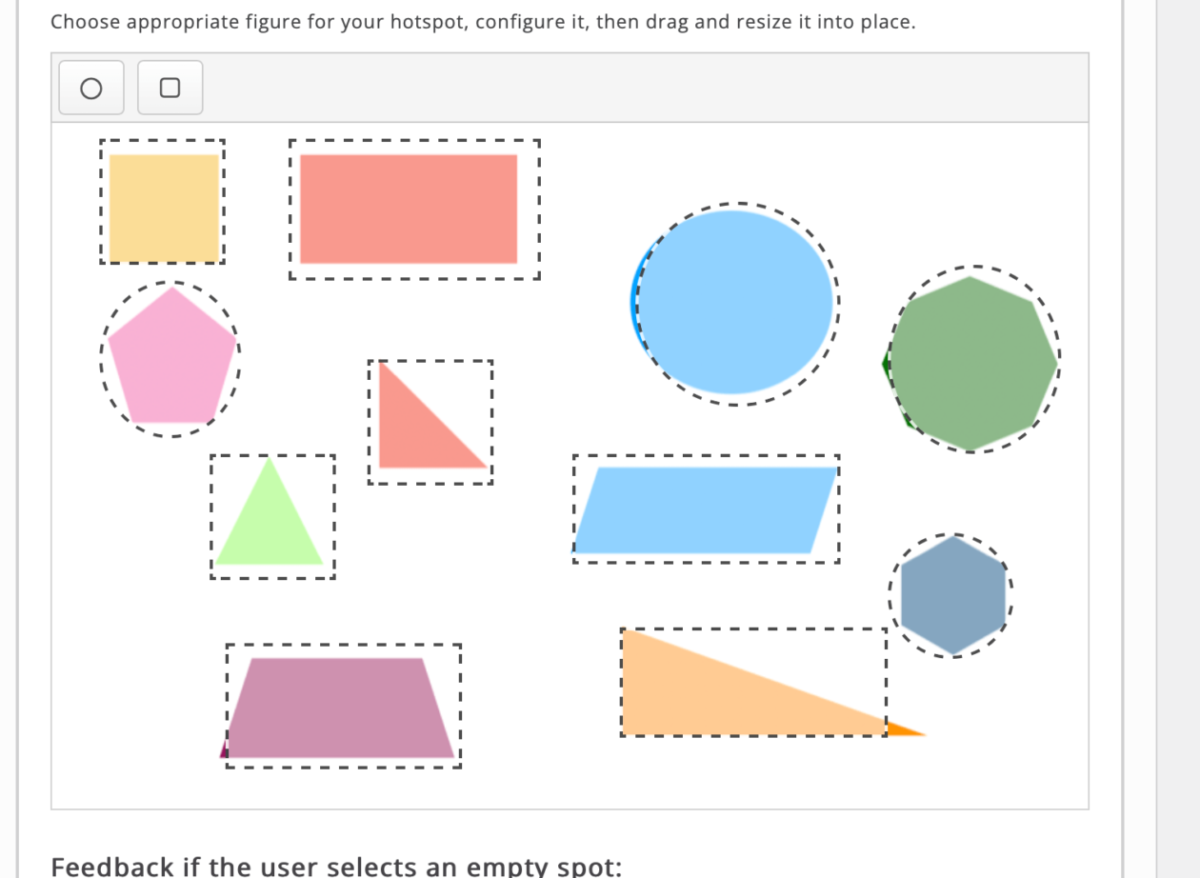This screenshot has width=1200, height=878.
Task: Click the dark green sliver beside the octagon
Action: click(x=886, y=366)
